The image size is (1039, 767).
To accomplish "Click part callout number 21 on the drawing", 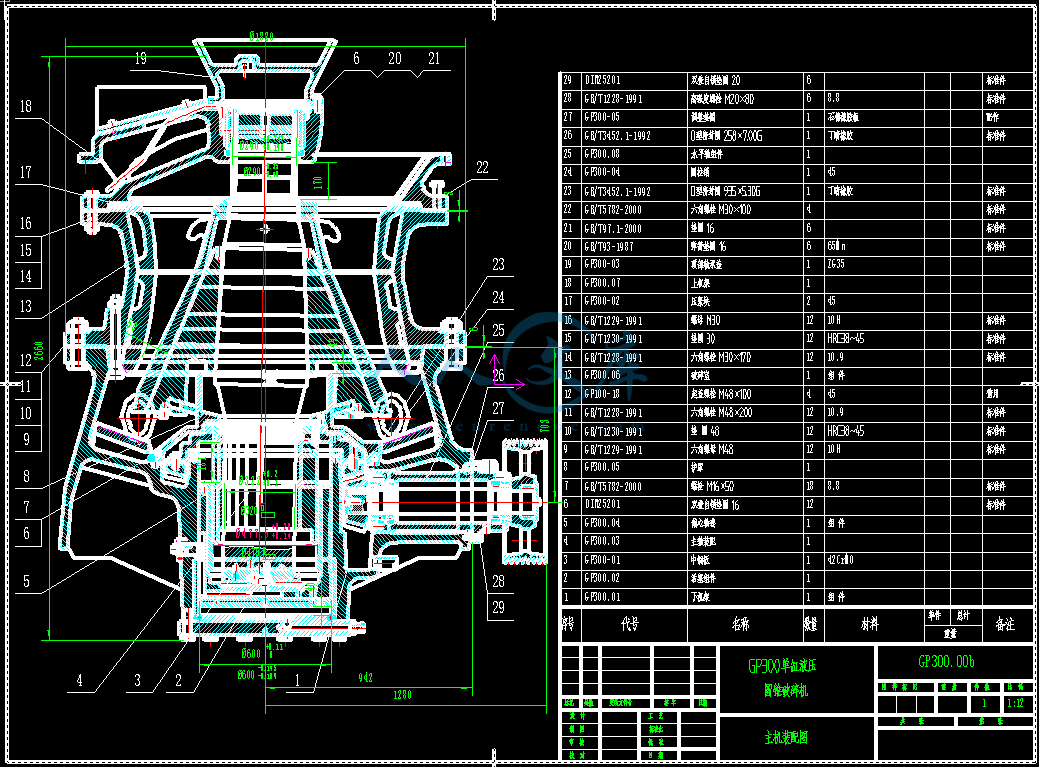I will click(434, 58).
